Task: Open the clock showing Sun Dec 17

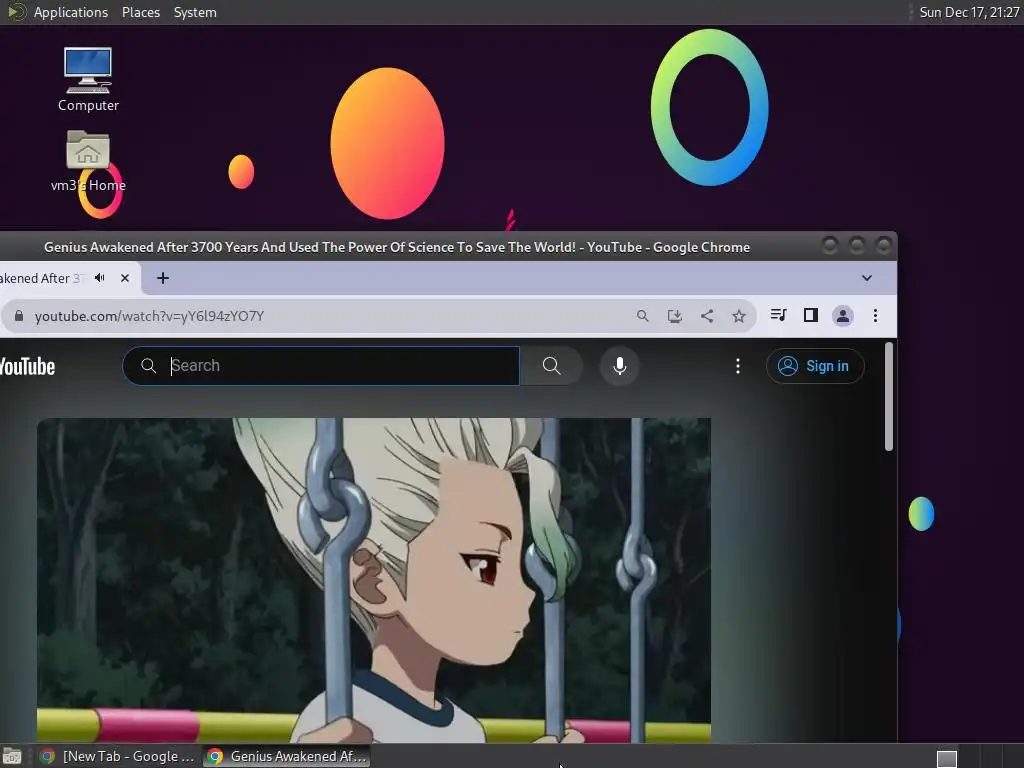Action: point(969,12)
